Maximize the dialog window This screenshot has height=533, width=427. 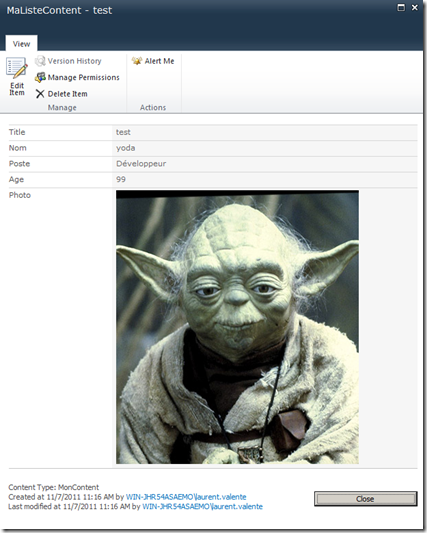click(x=401, y=8)
